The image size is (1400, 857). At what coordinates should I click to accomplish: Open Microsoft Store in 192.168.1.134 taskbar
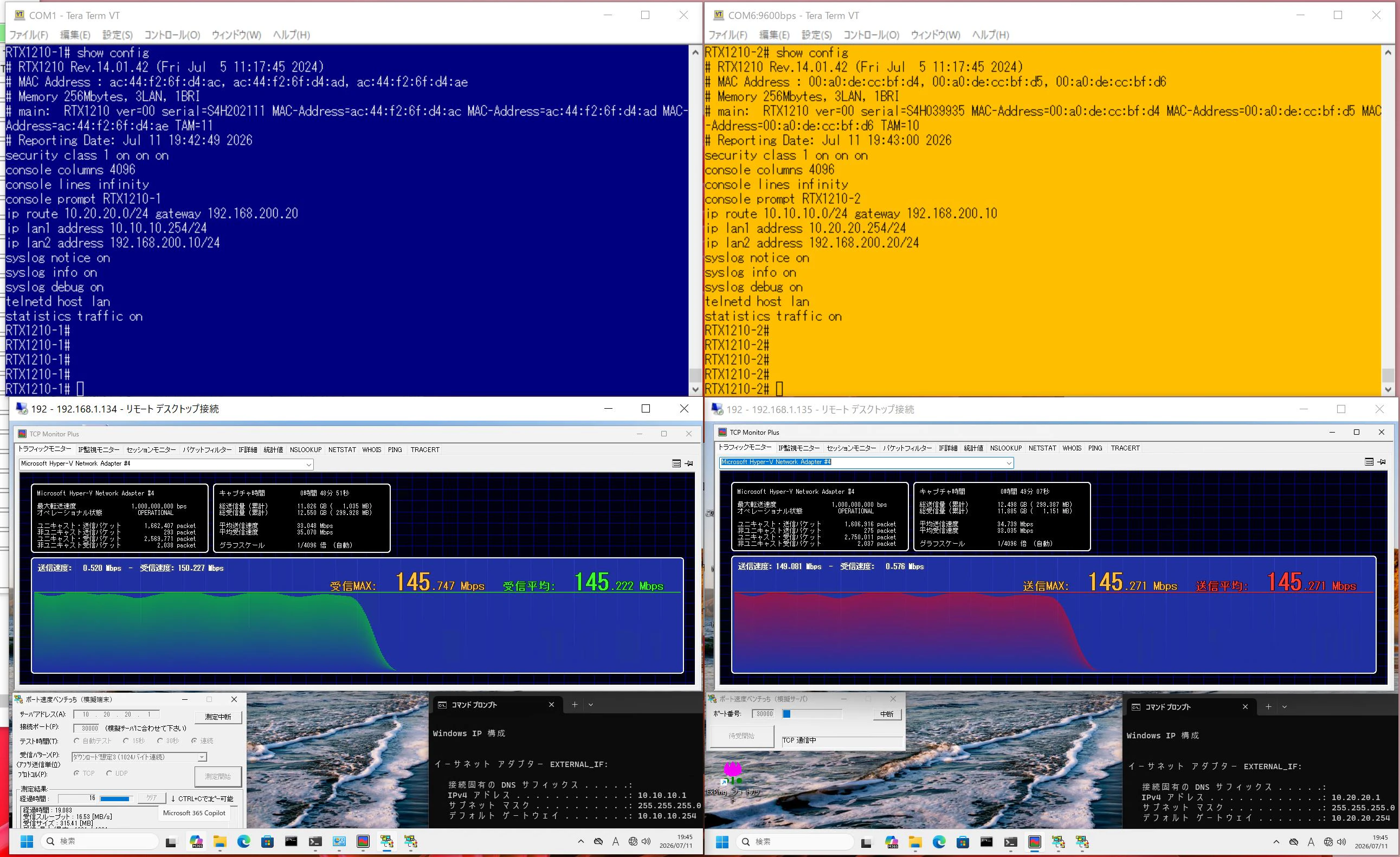click(x=268, y=842)
